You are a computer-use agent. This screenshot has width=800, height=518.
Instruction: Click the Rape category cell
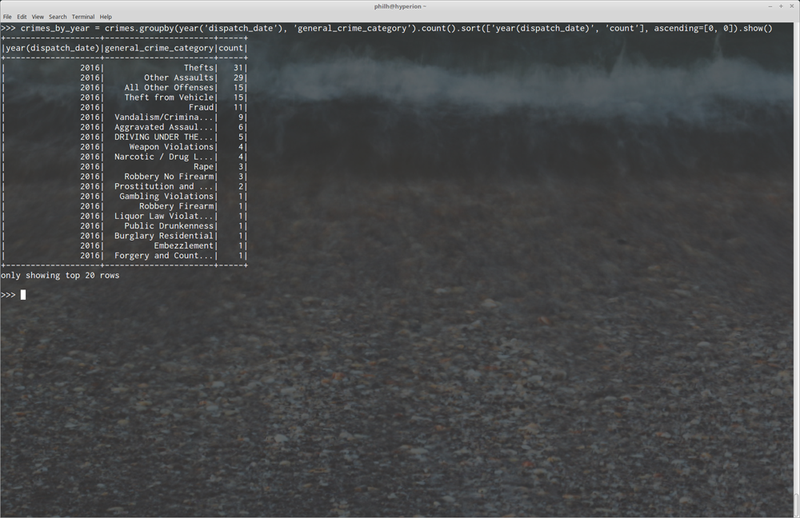pyautogui.click(x=204, y=166)
